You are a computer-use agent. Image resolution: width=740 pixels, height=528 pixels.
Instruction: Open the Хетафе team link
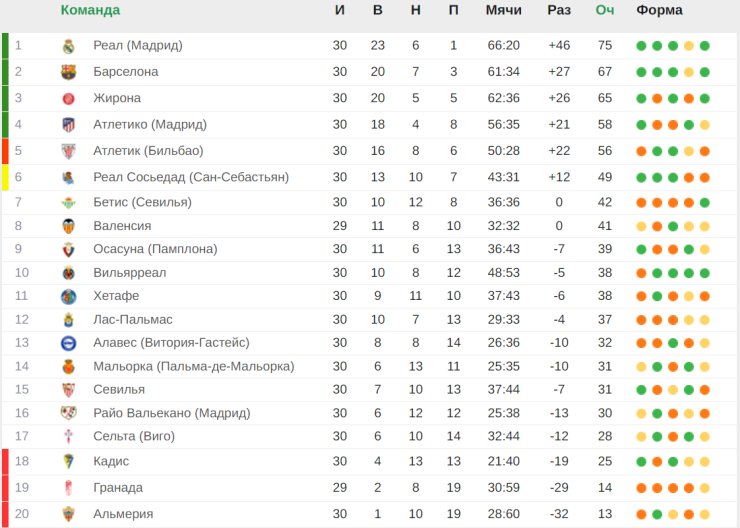pyautogui.click(x=116, y=296)
